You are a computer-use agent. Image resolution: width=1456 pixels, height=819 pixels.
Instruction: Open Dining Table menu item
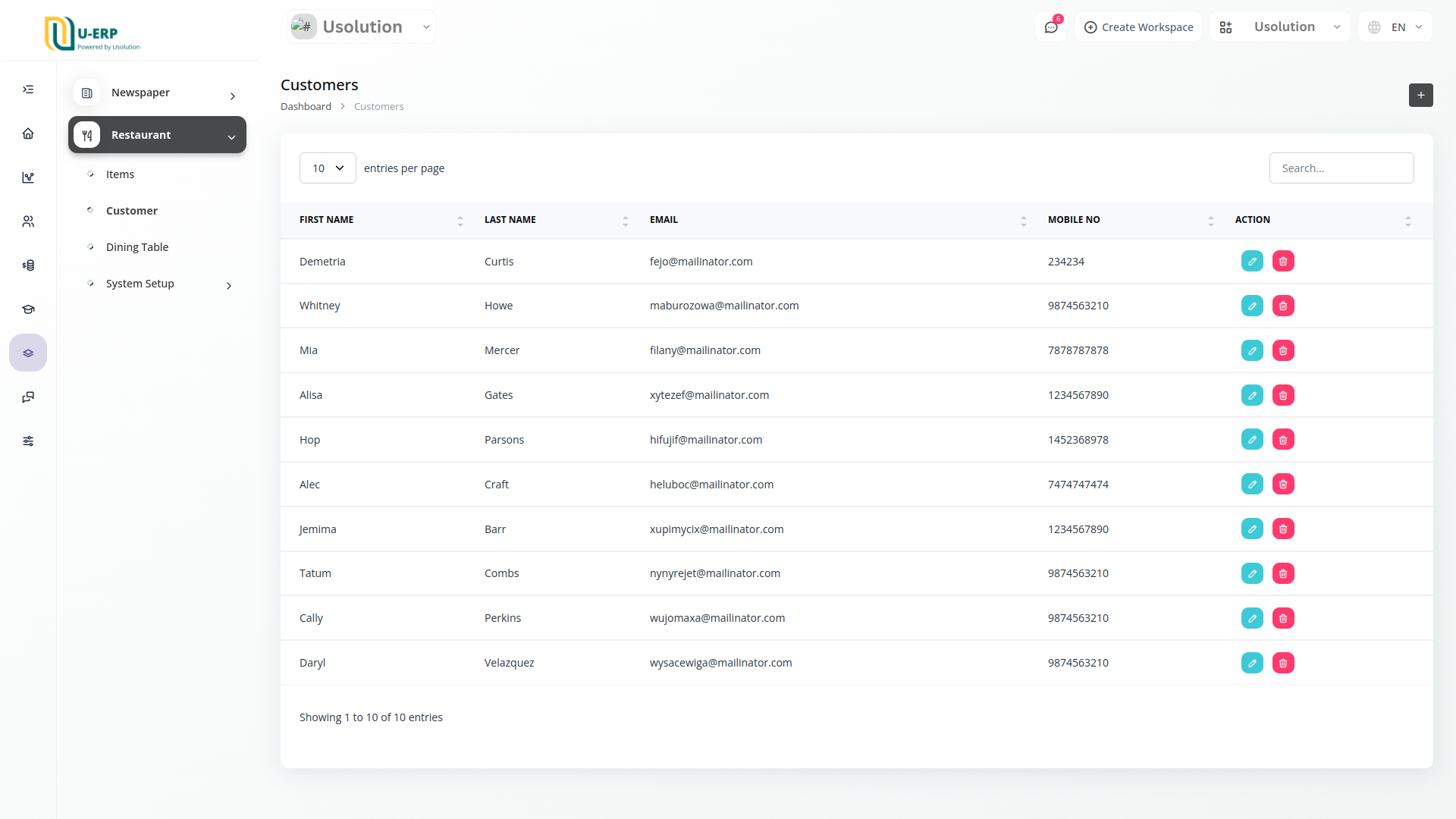[137, 247]
